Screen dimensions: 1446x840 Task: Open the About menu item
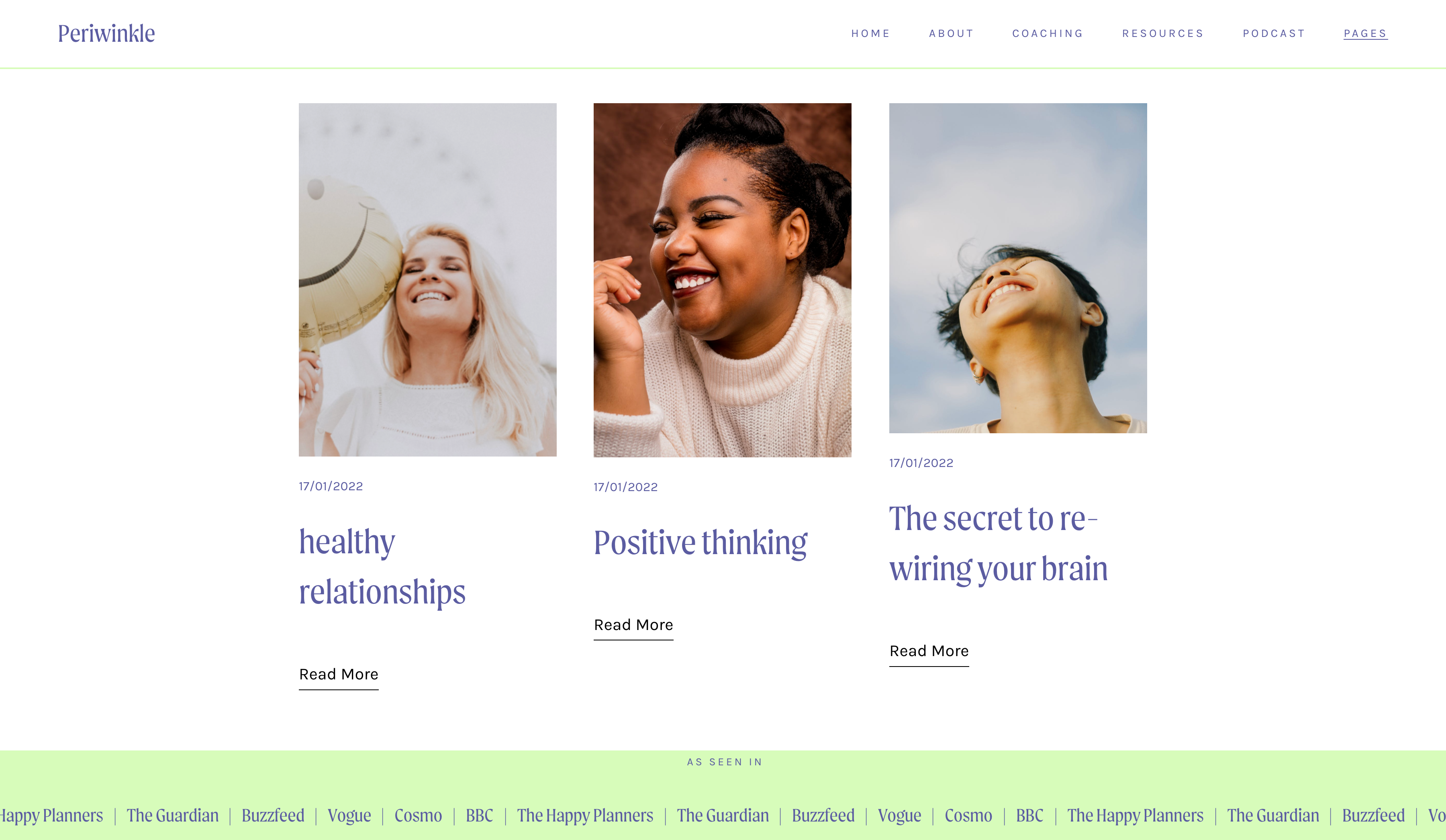tap(952, 33)
